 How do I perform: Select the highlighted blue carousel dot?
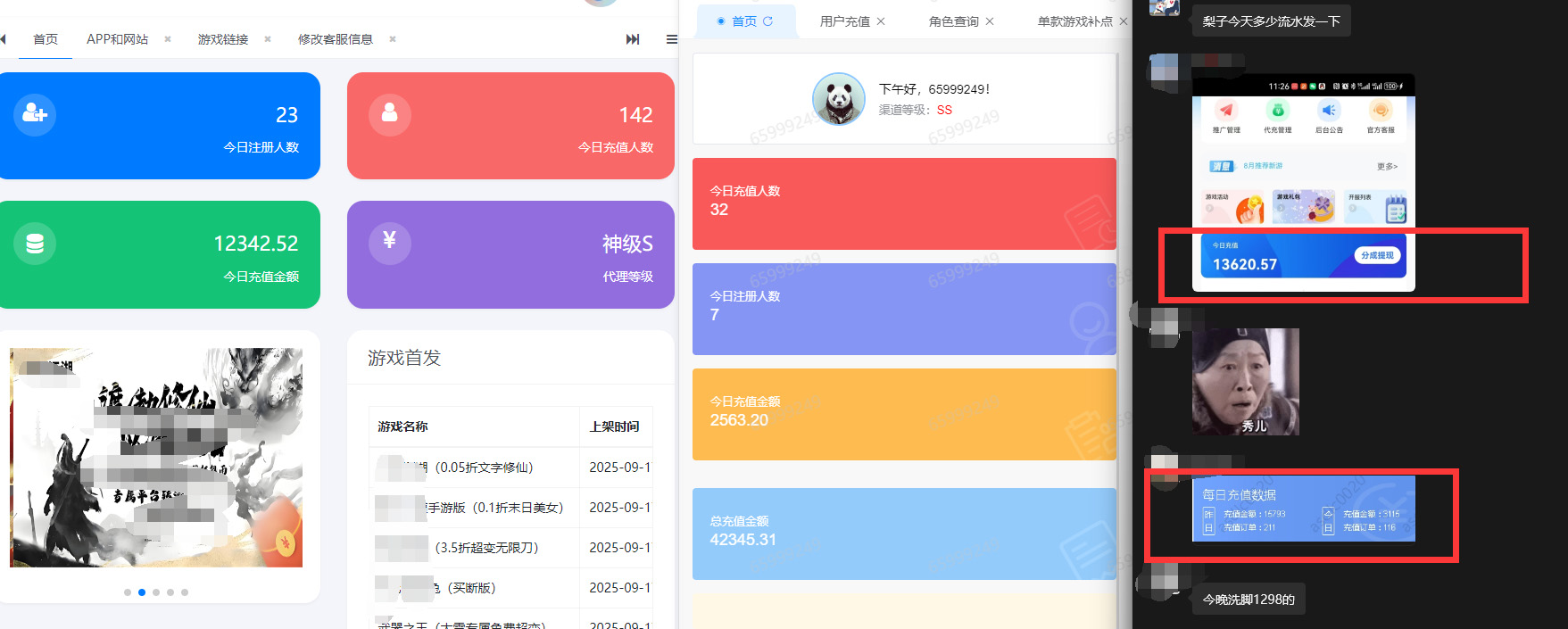[x=142, y=592]
